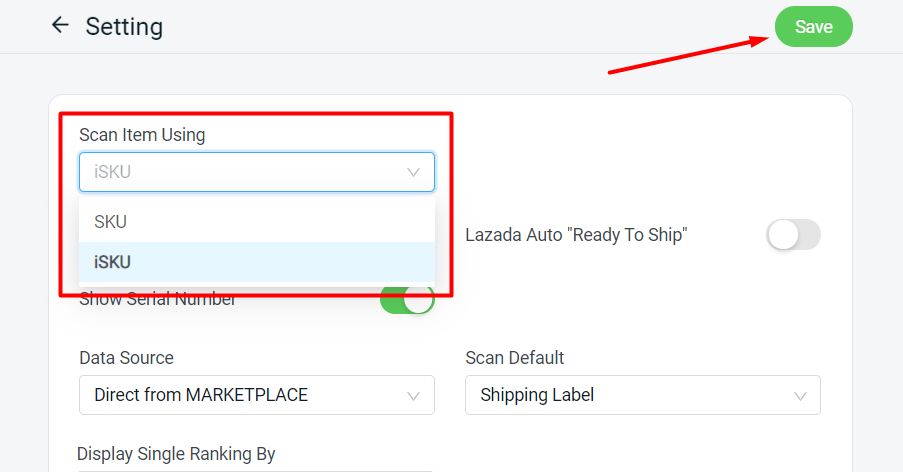
Task: Open dropdown showing Shipping Label
Action: point(628,395)
